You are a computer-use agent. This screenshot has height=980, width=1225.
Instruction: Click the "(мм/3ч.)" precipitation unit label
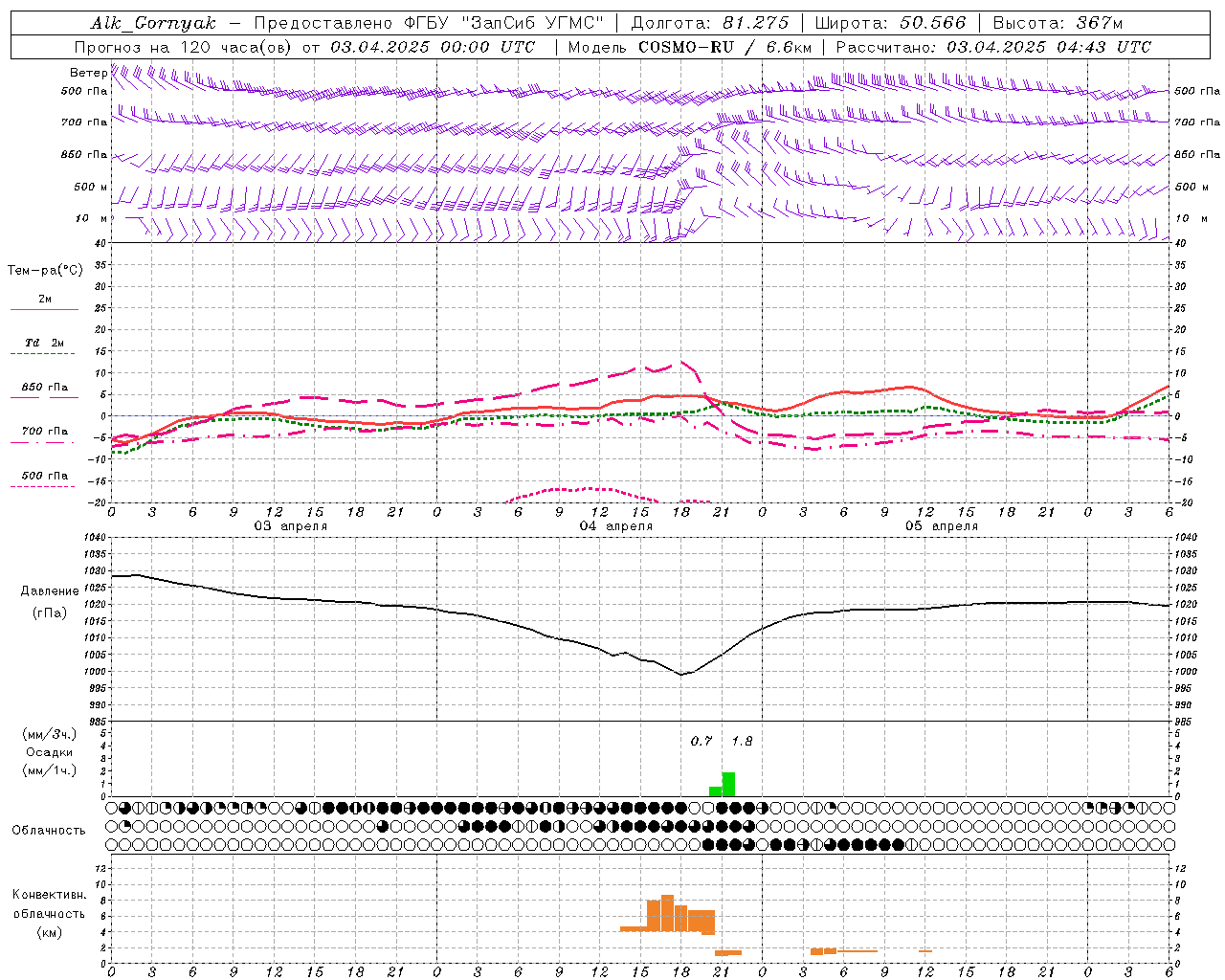click(49, 734)
